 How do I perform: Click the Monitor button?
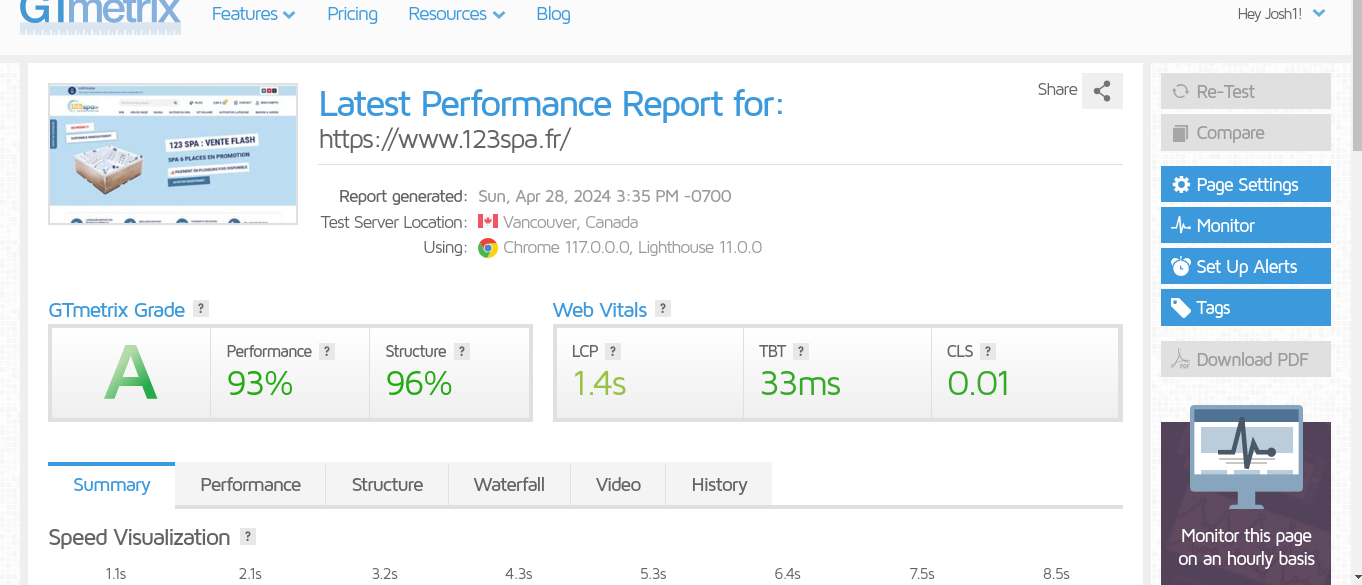pyautogui.click(x=1246, y=226)
